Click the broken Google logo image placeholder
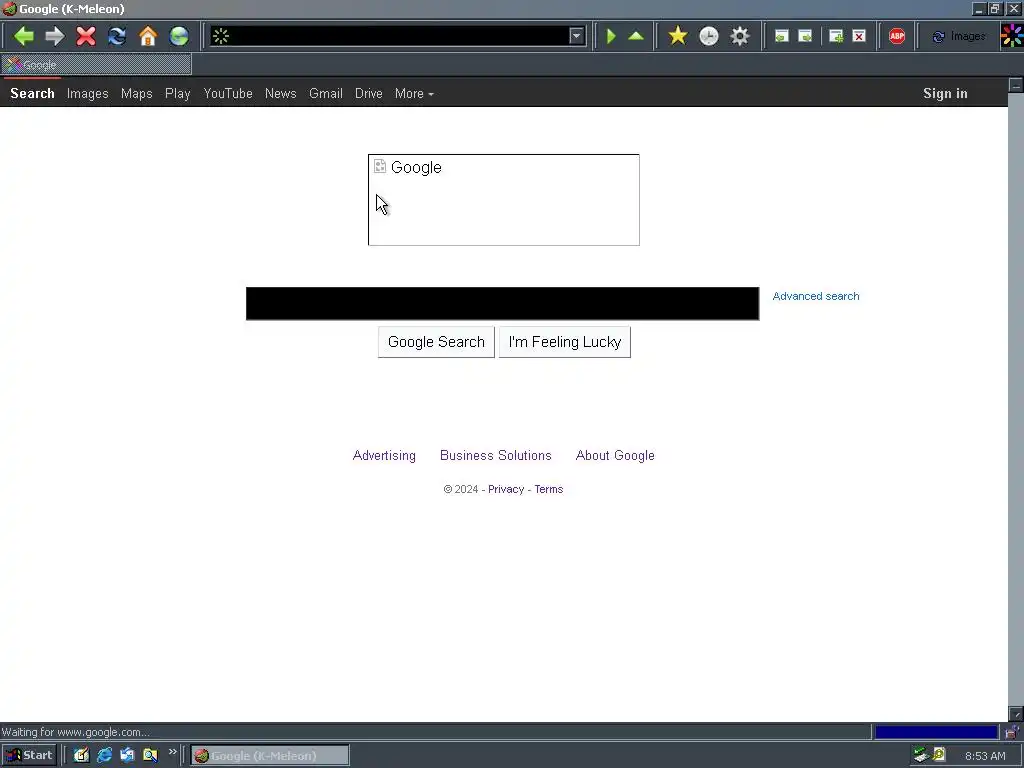 click(x=504, y=200)
